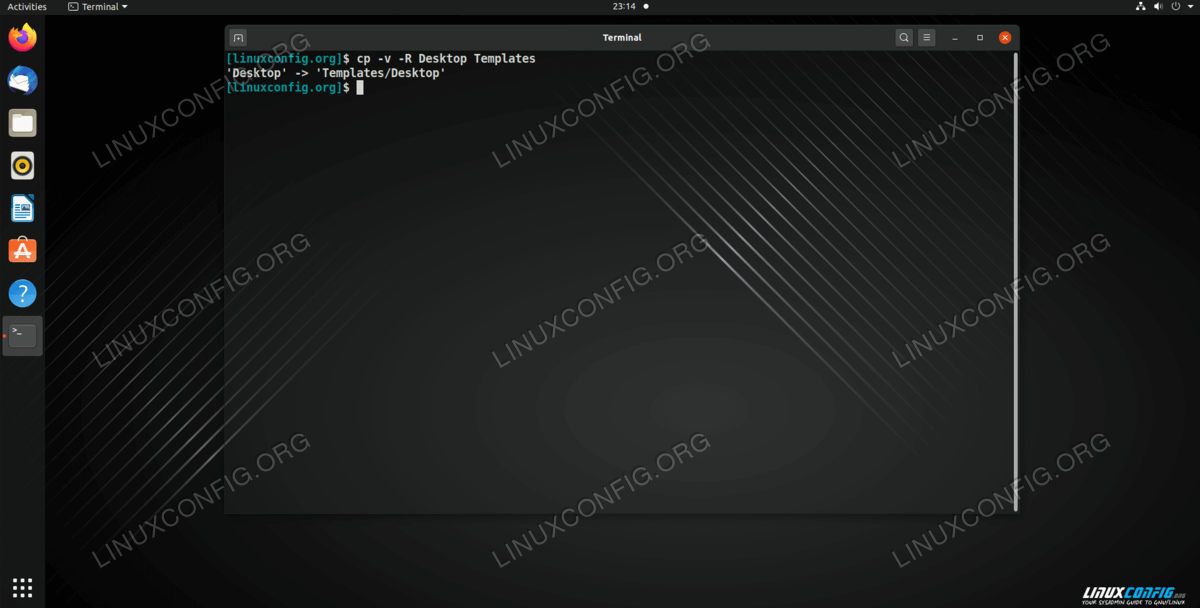Open LibreOffice Writer from the dock

pos(22,208)
